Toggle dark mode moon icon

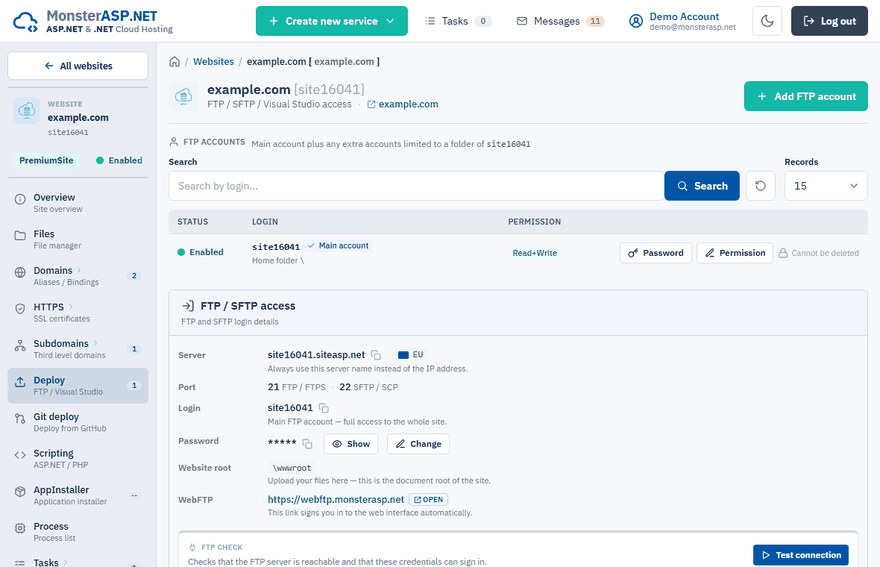(767, 21)
